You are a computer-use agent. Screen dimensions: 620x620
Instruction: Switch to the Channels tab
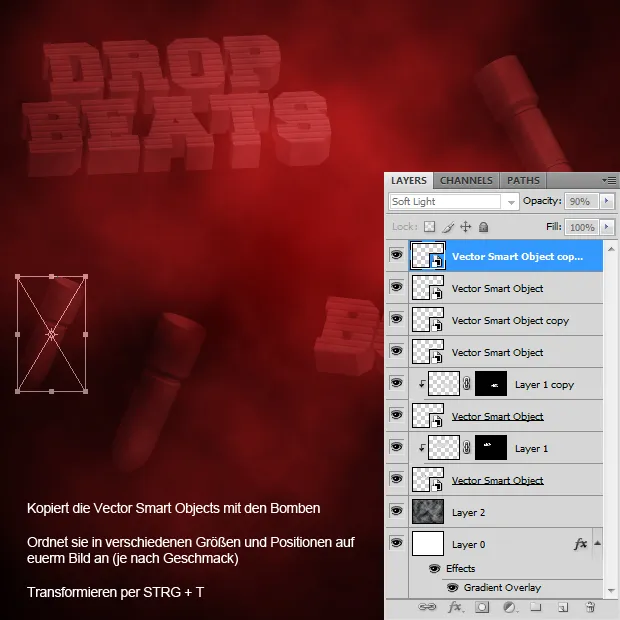pos(466,180)
